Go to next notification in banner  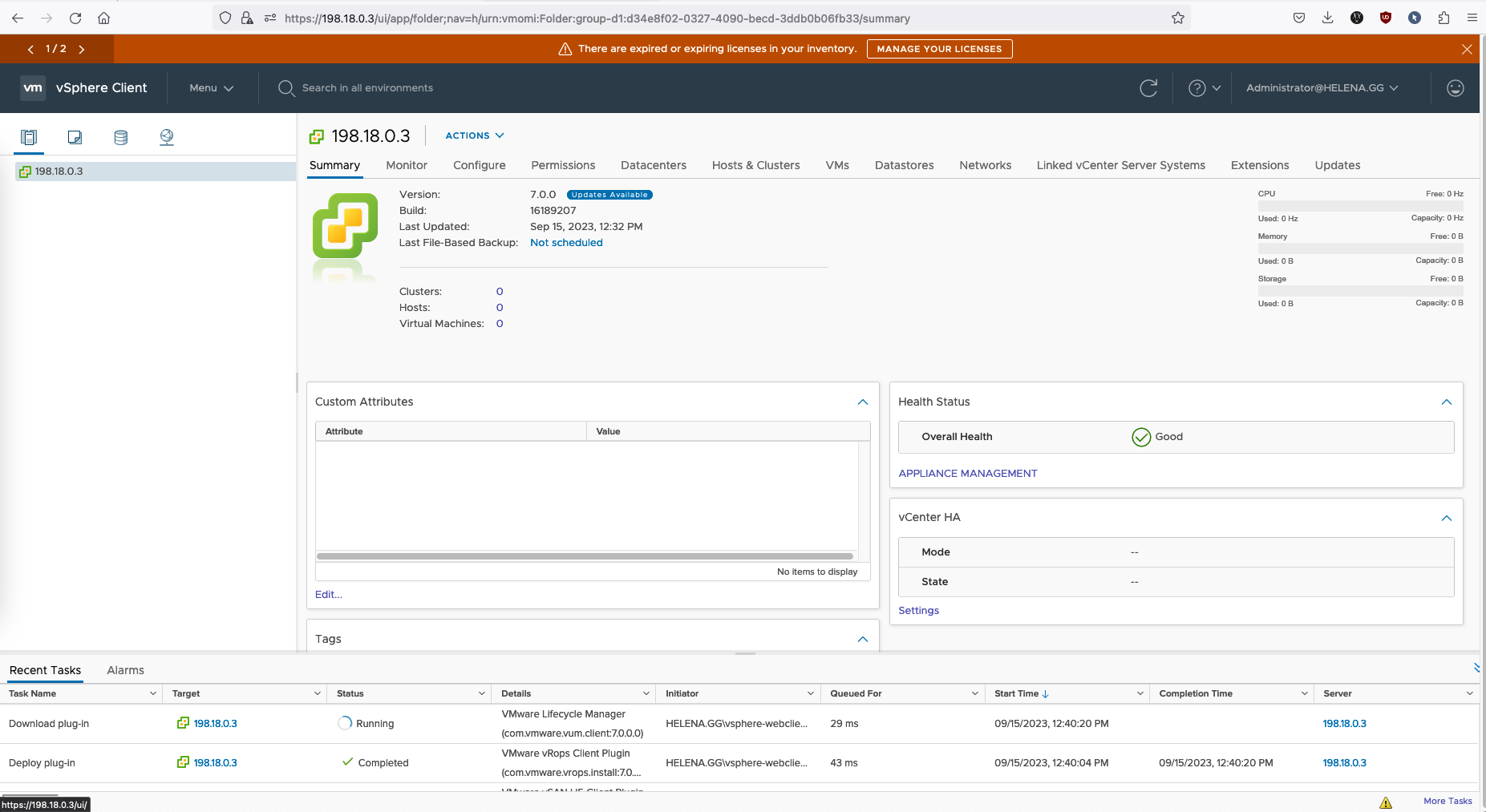click(x=82, y=49)
